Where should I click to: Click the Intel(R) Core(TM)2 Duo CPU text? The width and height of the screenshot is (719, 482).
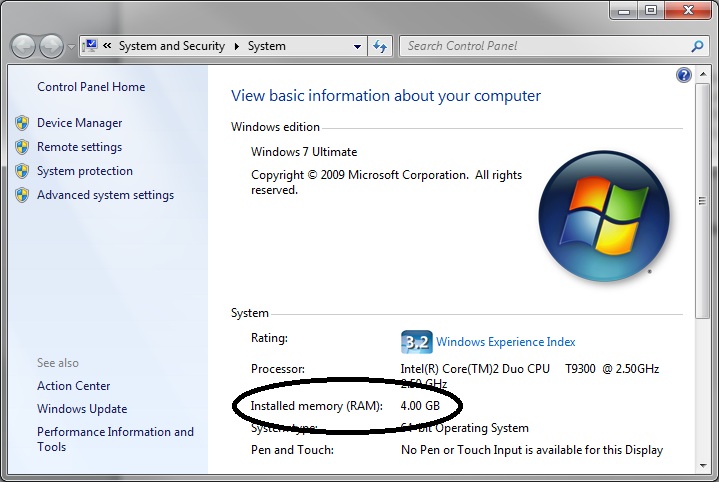click(x=475, y=369)
